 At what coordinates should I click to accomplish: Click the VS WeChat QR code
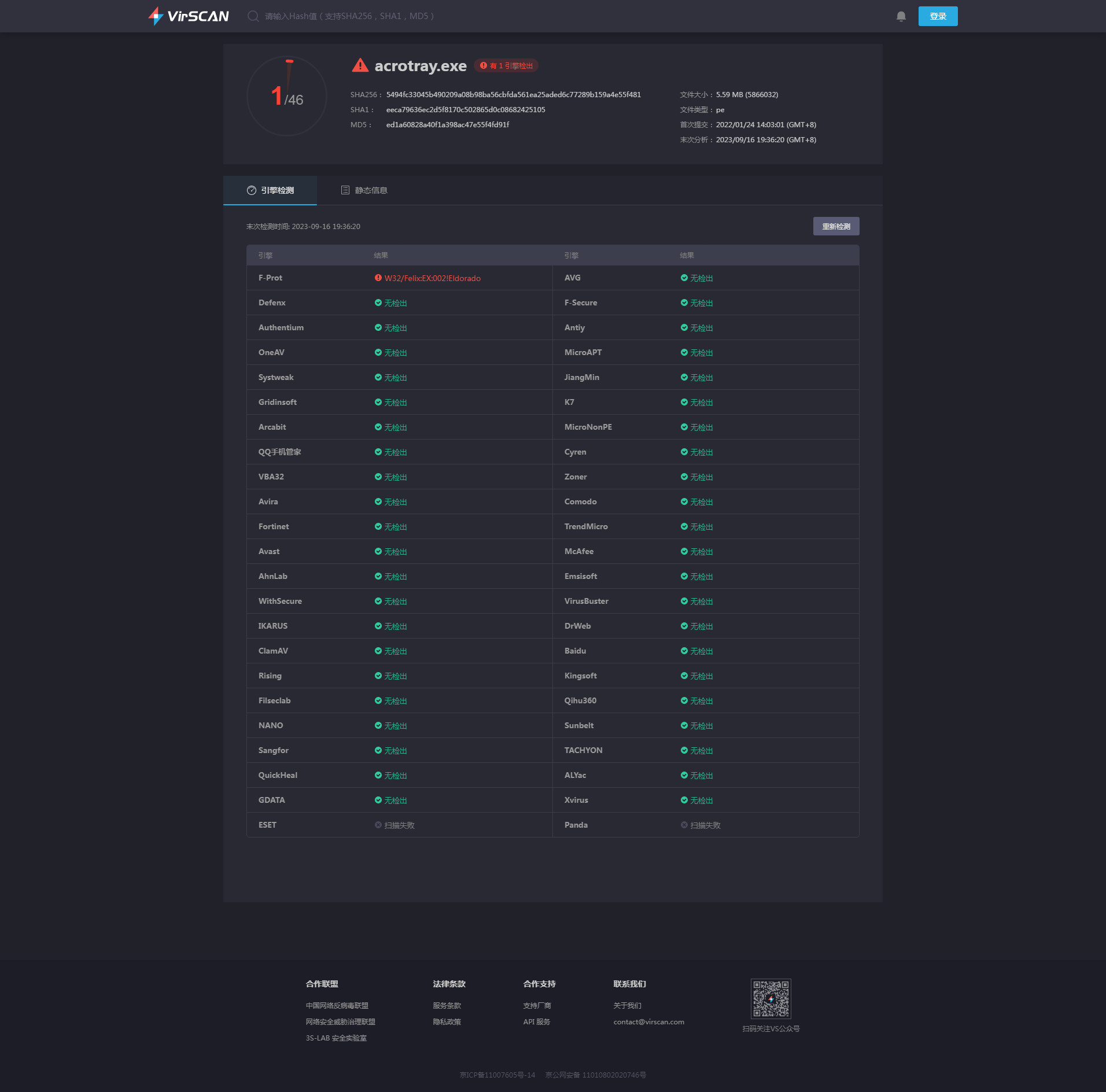click(770, 999)
